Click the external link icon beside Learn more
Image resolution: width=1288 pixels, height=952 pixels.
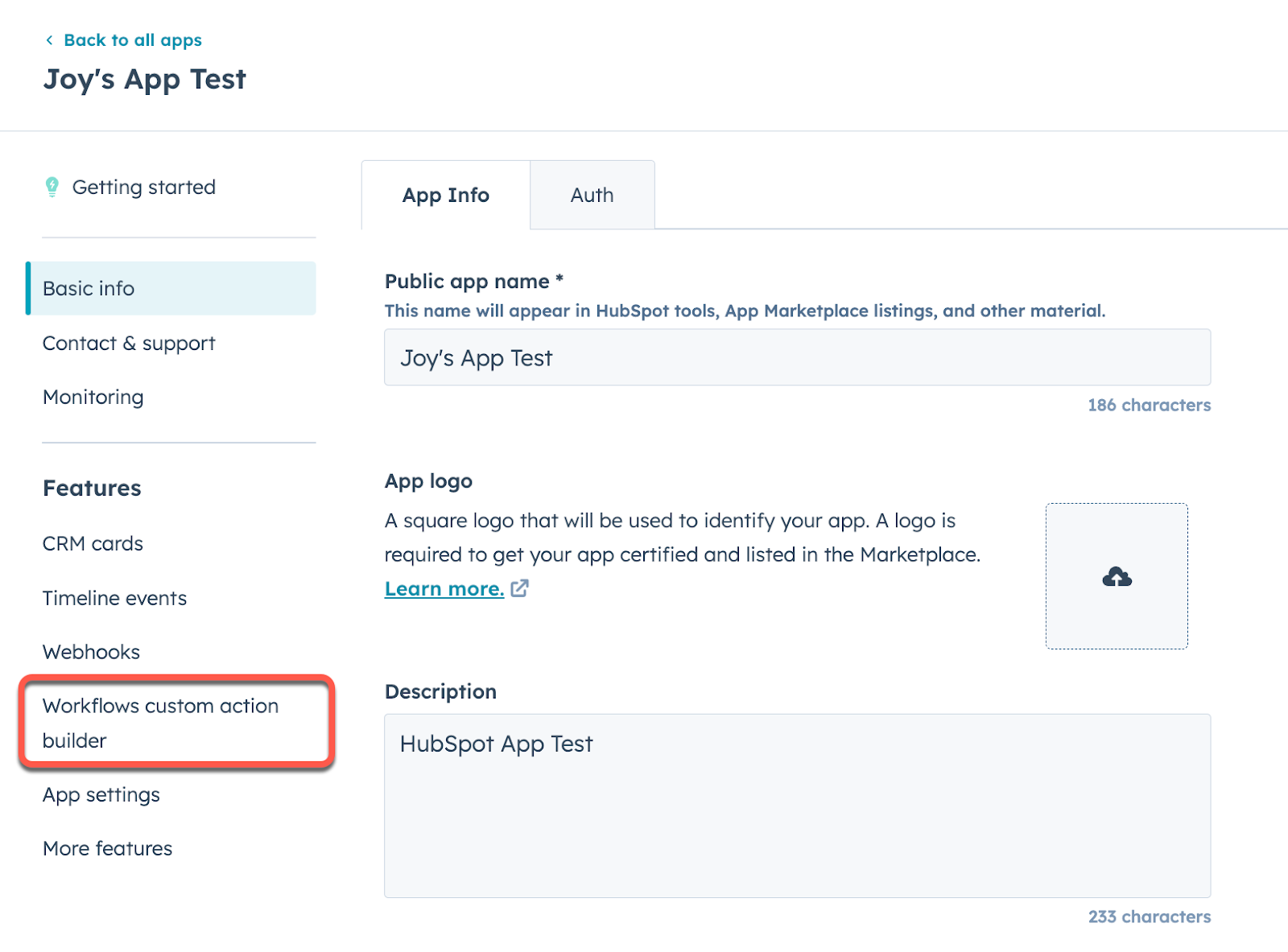tap(520, 588)
